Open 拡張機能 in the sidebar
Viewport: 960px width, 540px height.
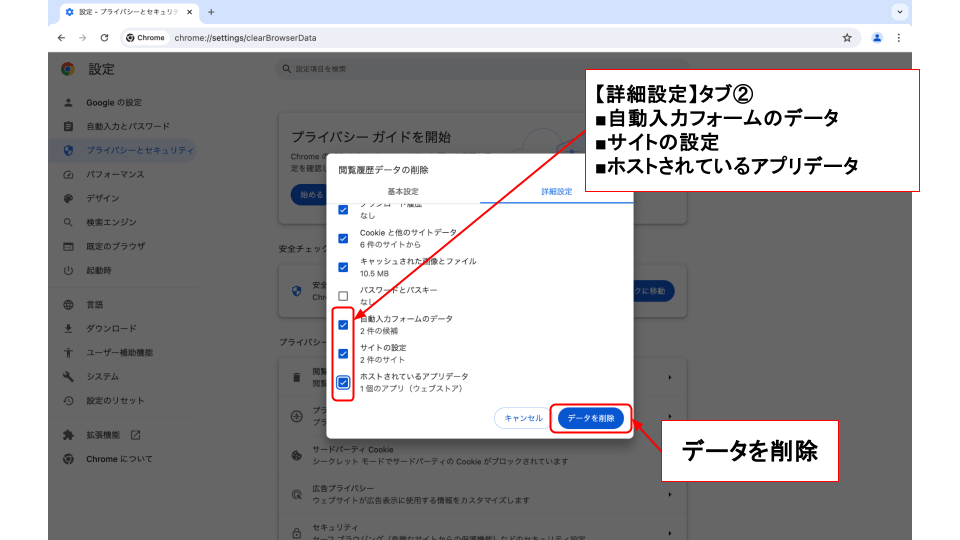[103, 435]
